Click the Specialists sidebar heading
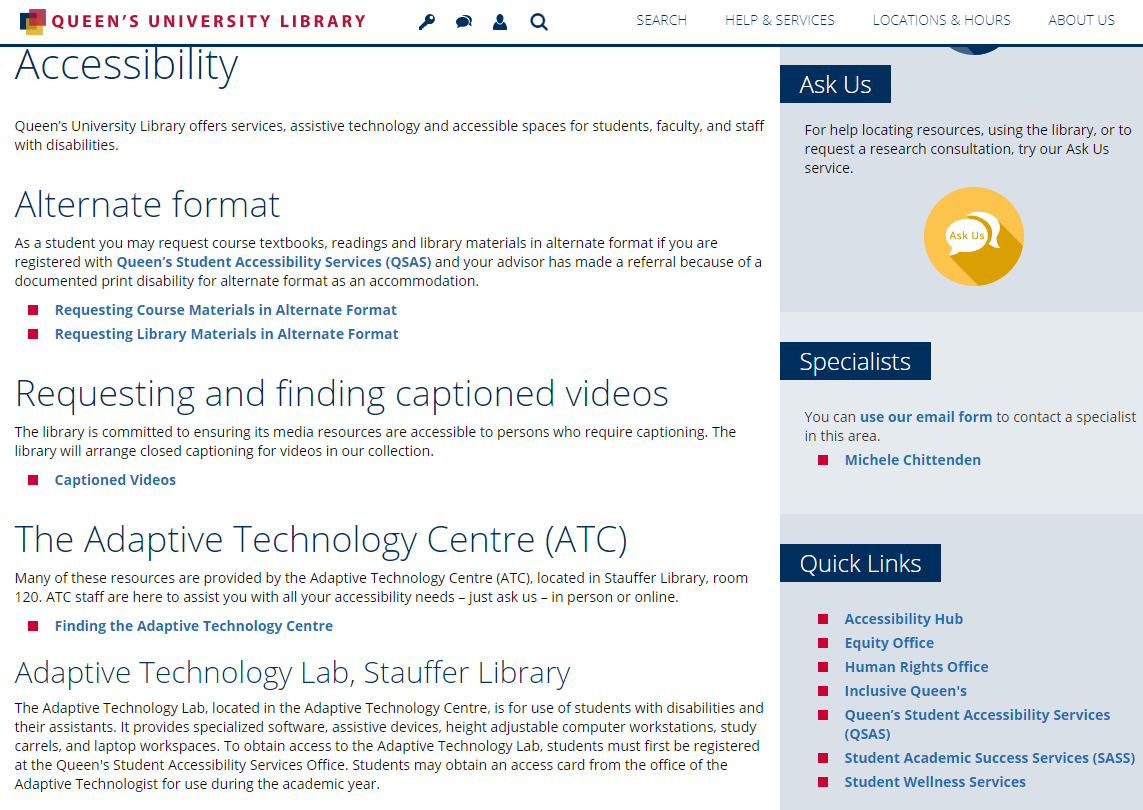This screenshot has height=810, width=1143. pos(855,361)
